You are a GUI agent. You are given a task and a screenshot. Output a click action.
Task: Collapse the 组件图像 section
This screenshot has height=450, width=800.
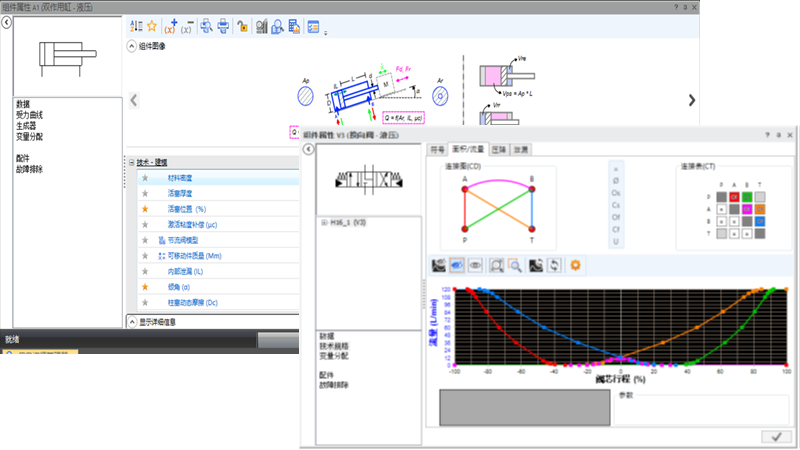point(131,46)
